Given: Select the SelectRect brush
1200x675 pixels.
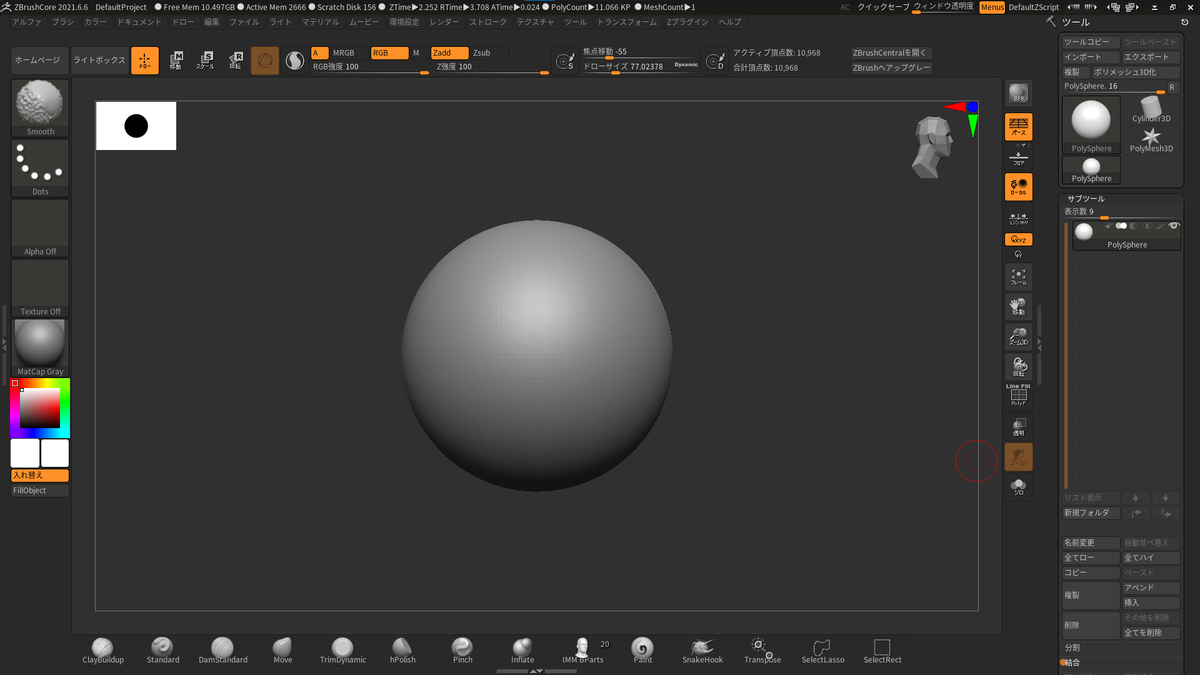Looking at the screenshot, I should [882, 650].
